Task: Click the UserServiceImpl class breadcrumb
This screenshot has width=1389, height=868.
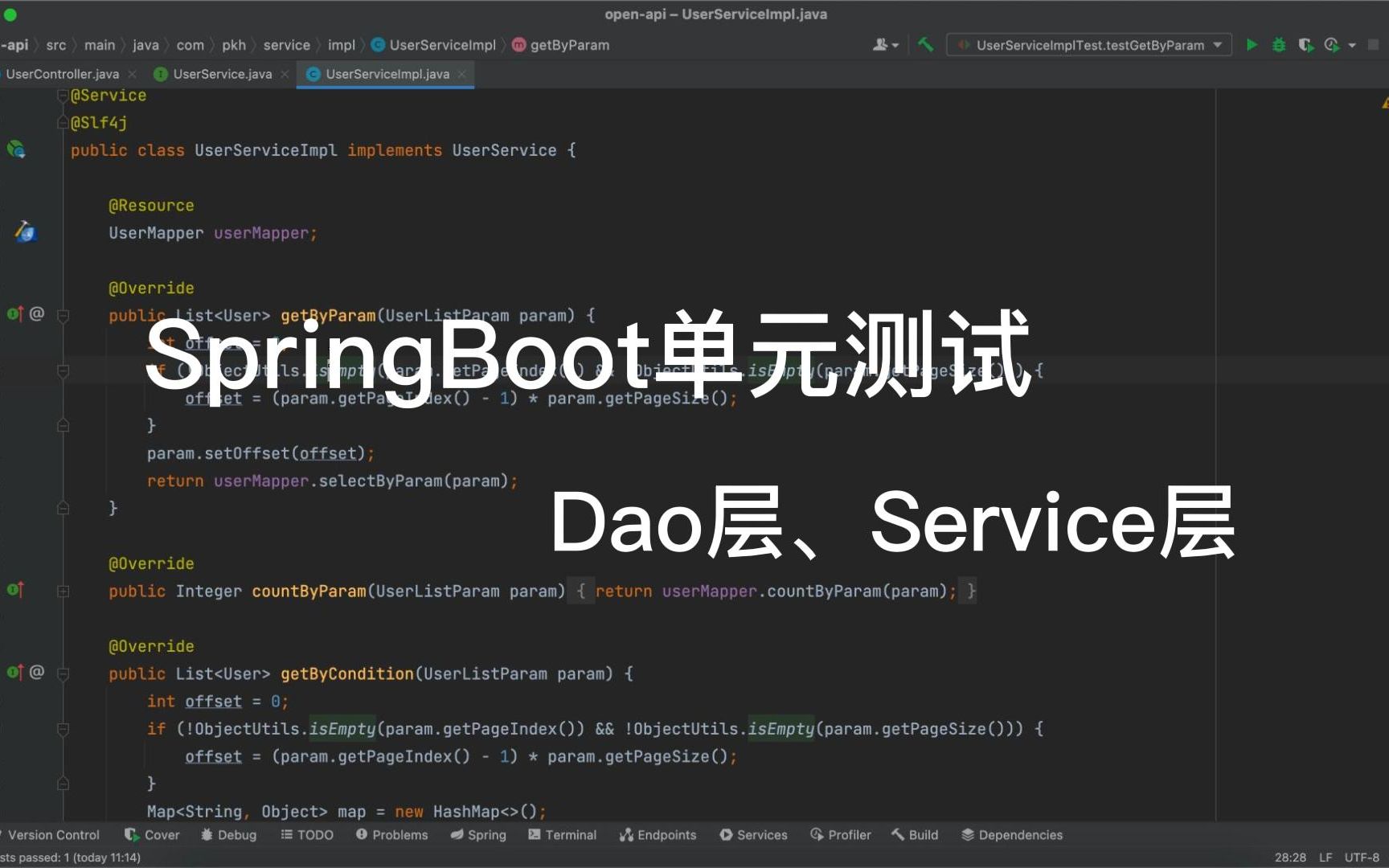Action: [434, 45]
